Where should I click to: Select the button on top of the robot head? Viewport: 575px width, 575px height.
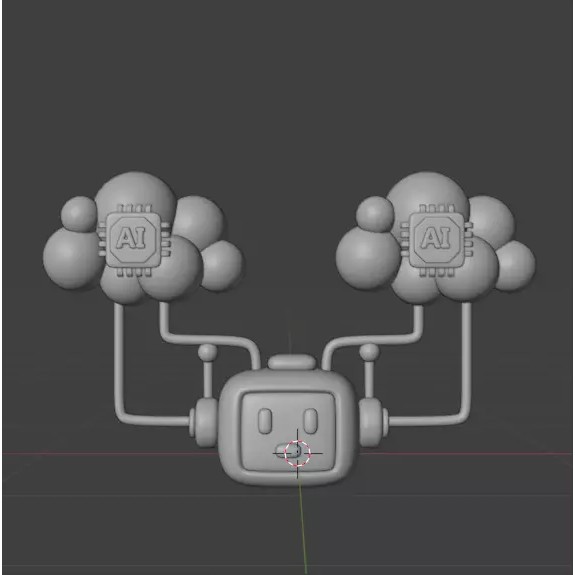coord(292,362)
